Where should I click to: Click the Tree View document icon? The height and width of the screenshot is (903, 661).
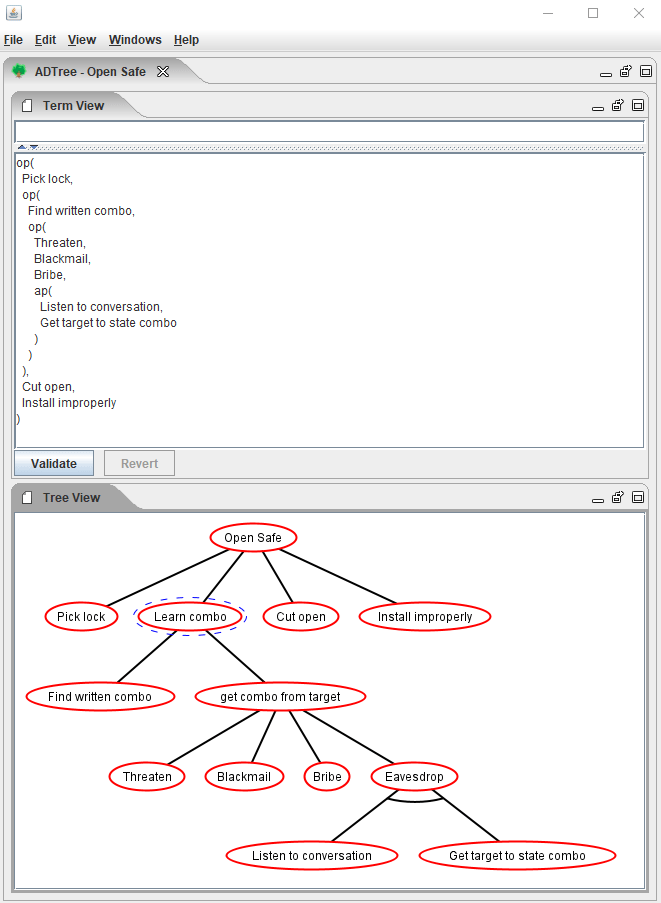point(26,498)
